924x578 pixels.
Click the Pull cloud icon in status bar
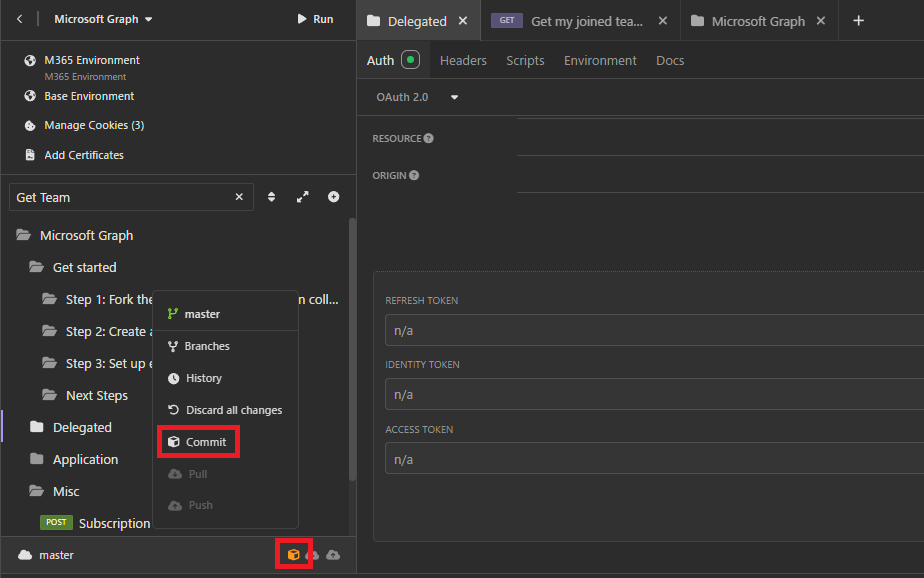pos(314,554)
